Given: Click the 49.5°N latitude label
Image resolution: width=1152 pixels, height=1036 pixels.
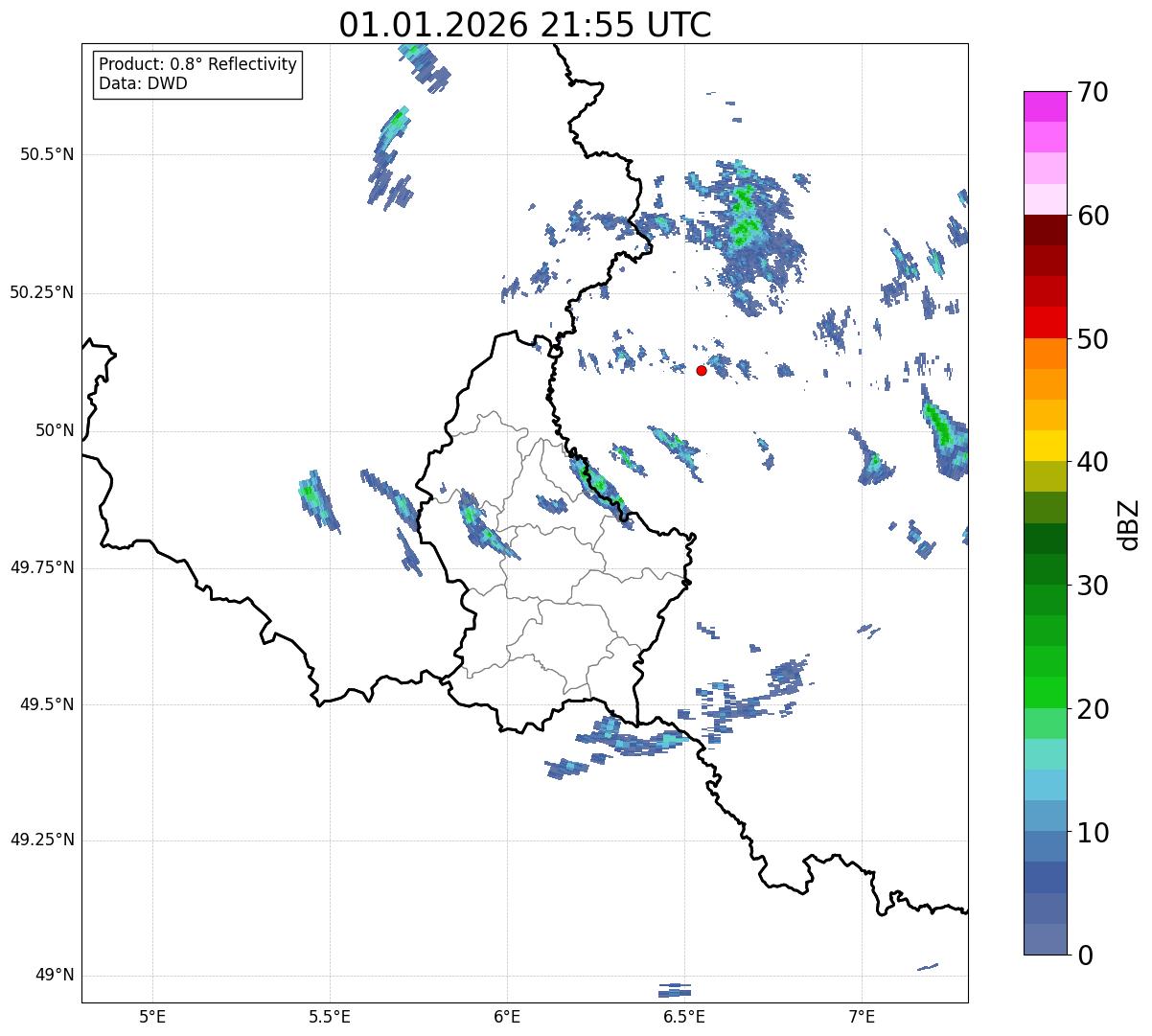Looking at the screenshot, I should (48, 704).
